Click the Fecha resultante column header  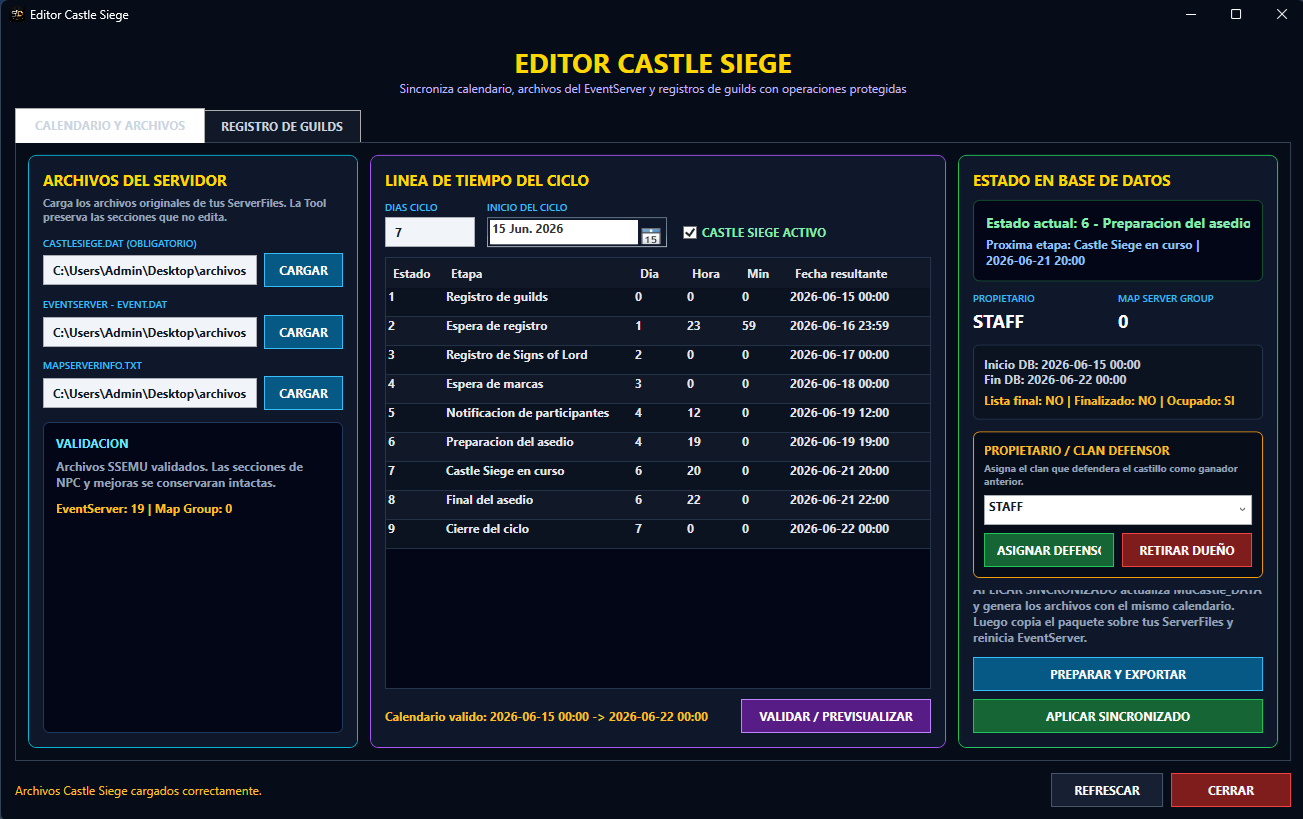pyautogui.click(x=841, y=273)
